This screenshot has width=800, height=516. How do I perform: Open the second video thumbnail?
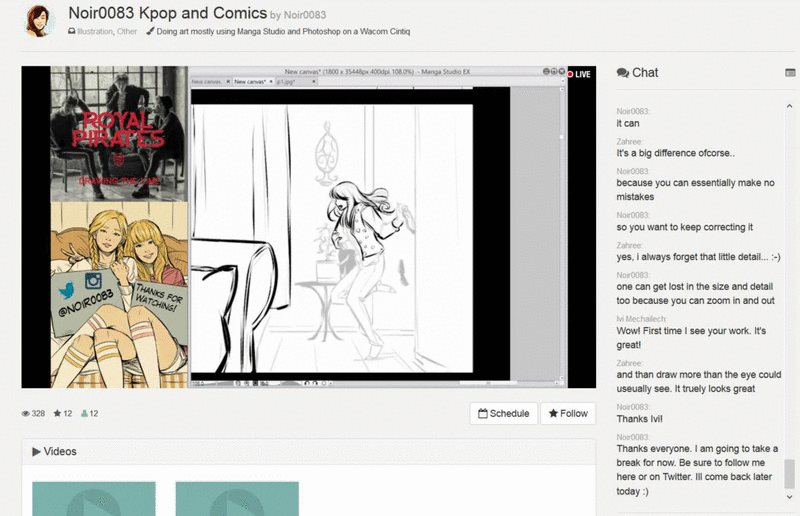click(x=237, y=499)
